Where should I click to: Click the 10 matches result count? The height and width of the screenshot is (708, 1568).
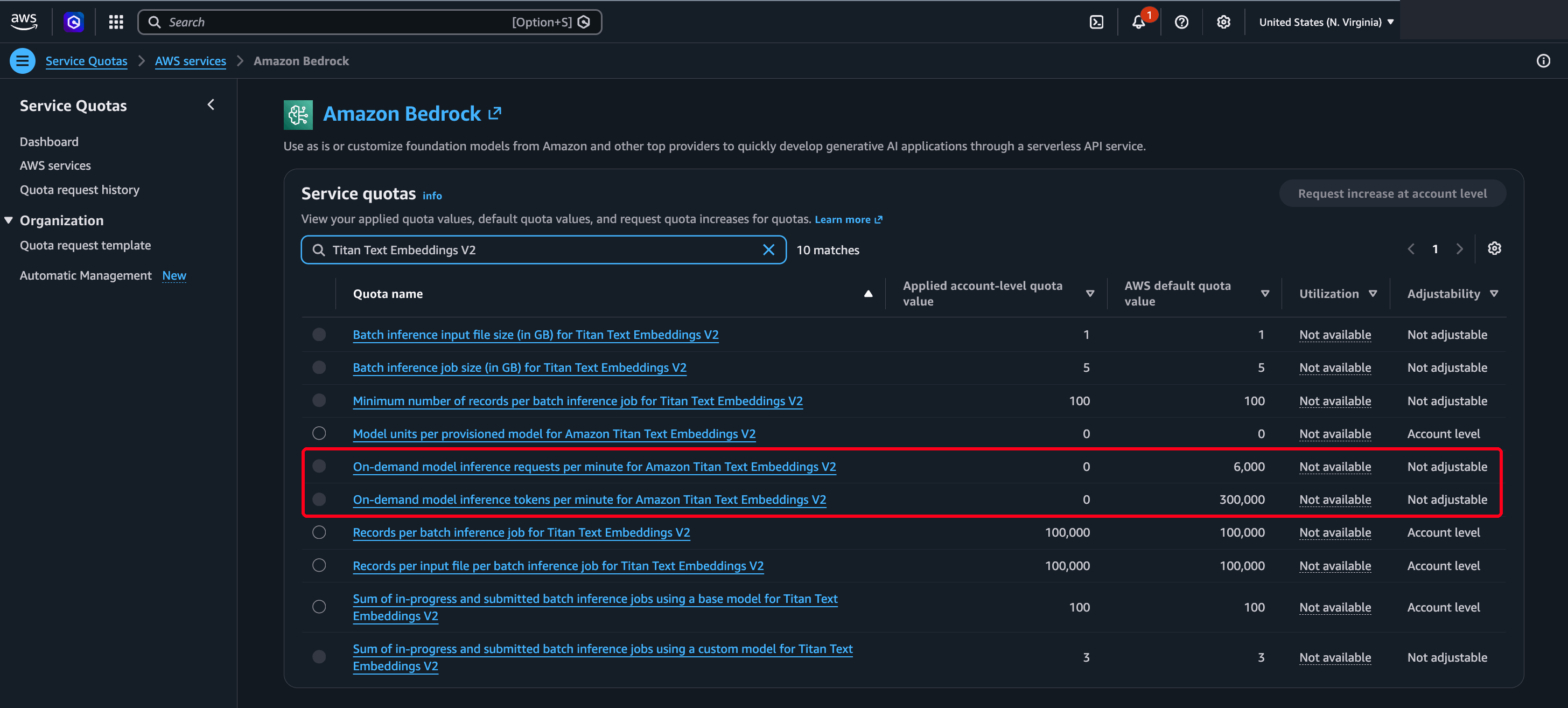coord(828,250)
